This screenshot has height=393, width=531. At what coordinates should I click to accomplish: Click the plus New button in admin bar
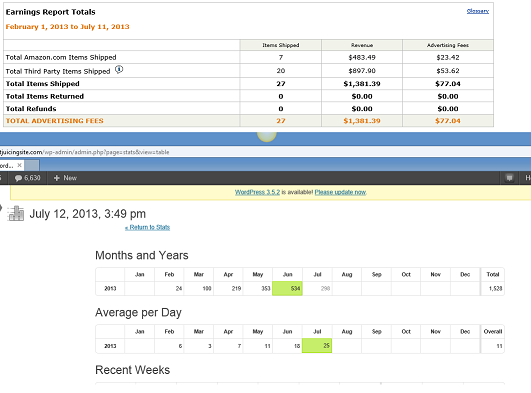tap(65, 178)
